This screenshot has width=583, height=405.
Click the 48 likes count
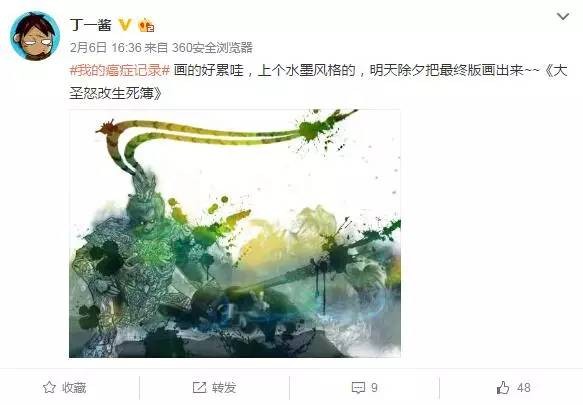tap(524, 388)
